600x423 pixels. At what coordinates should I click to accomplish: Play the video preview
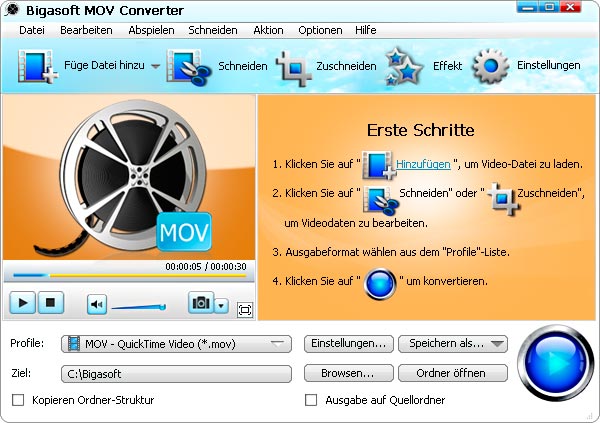(23, 303)
